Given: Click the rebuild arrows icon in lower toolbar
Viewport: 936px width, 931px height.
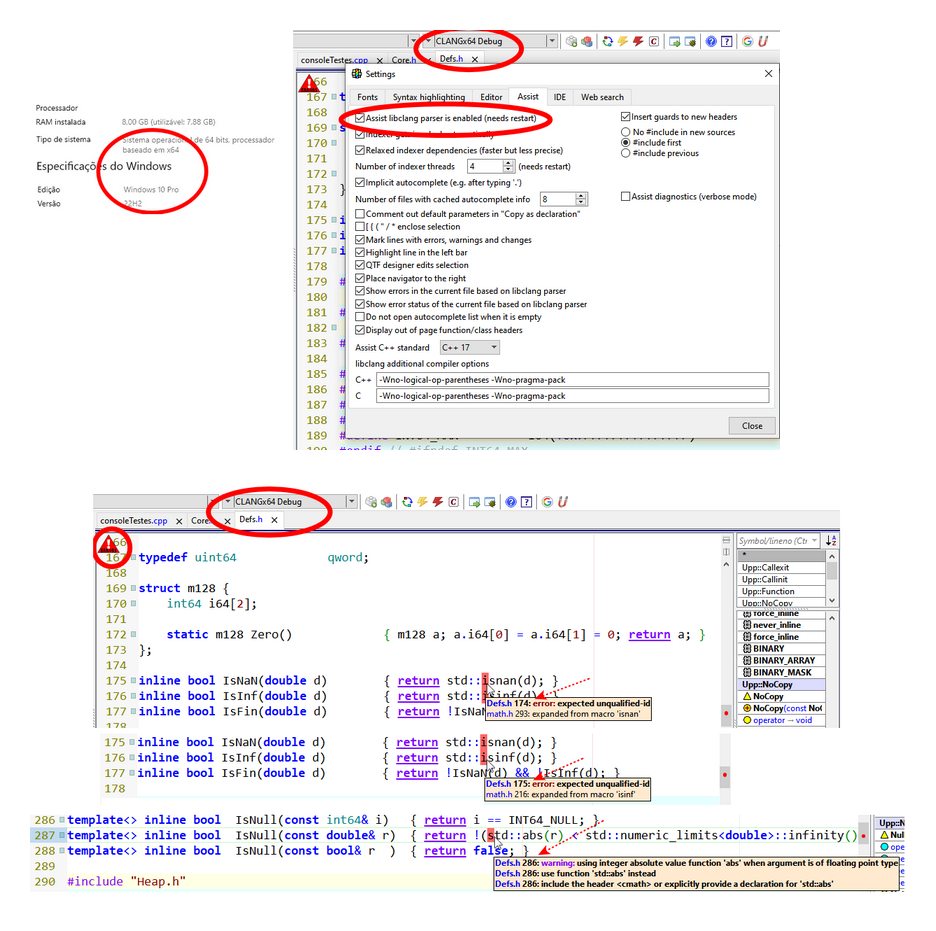Looking at the screenshot, I should 407,502.
